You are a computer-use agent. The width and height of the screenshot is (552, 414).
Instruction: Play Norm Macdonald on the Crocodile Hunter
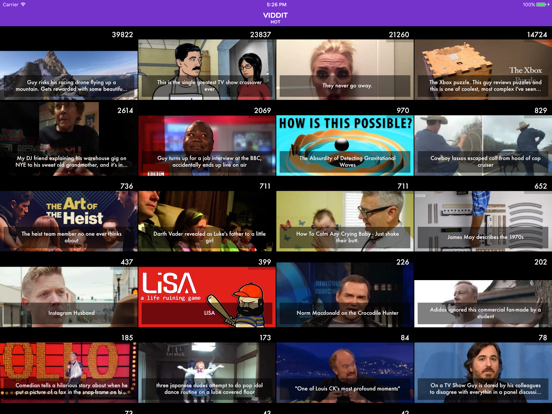pos(345,295)
